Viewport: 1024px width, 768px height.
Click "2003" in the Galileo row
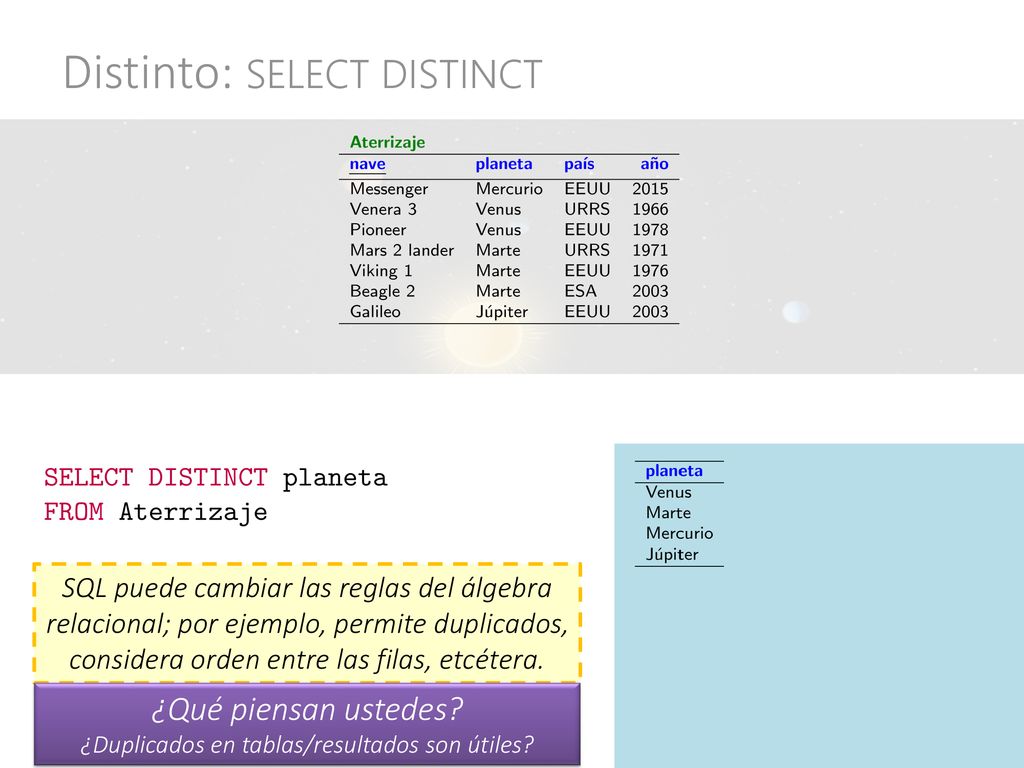(x=650, y=312)
